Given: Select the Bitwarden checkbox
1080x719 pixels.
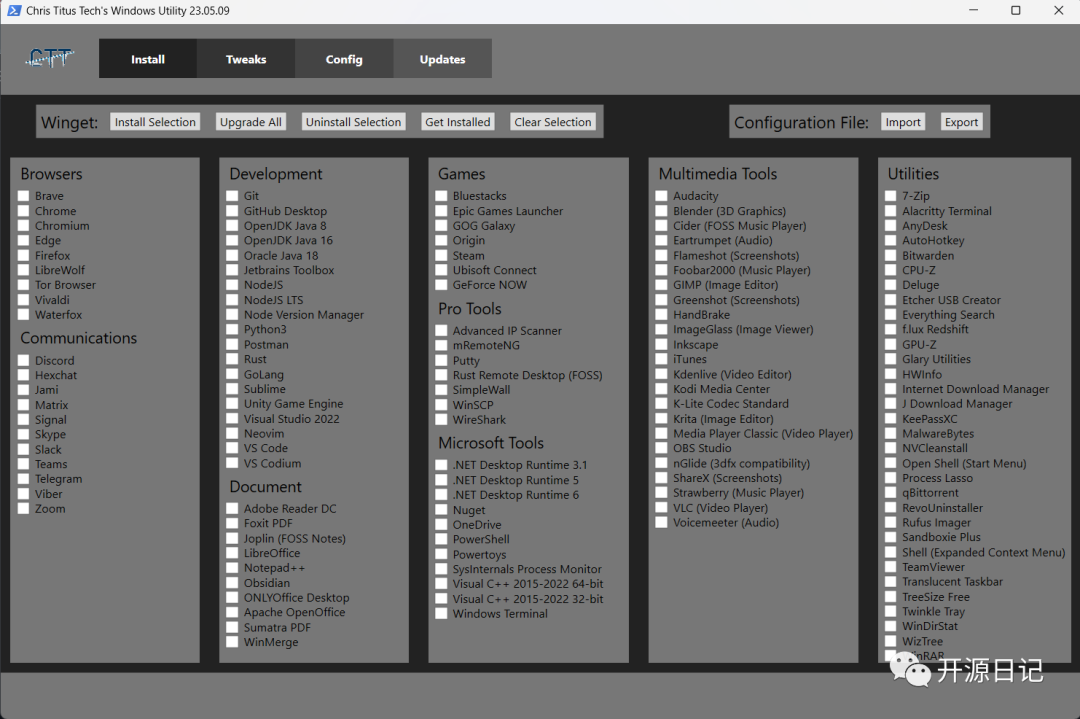Looking at the screenshot, I should (x=891, y=256).
